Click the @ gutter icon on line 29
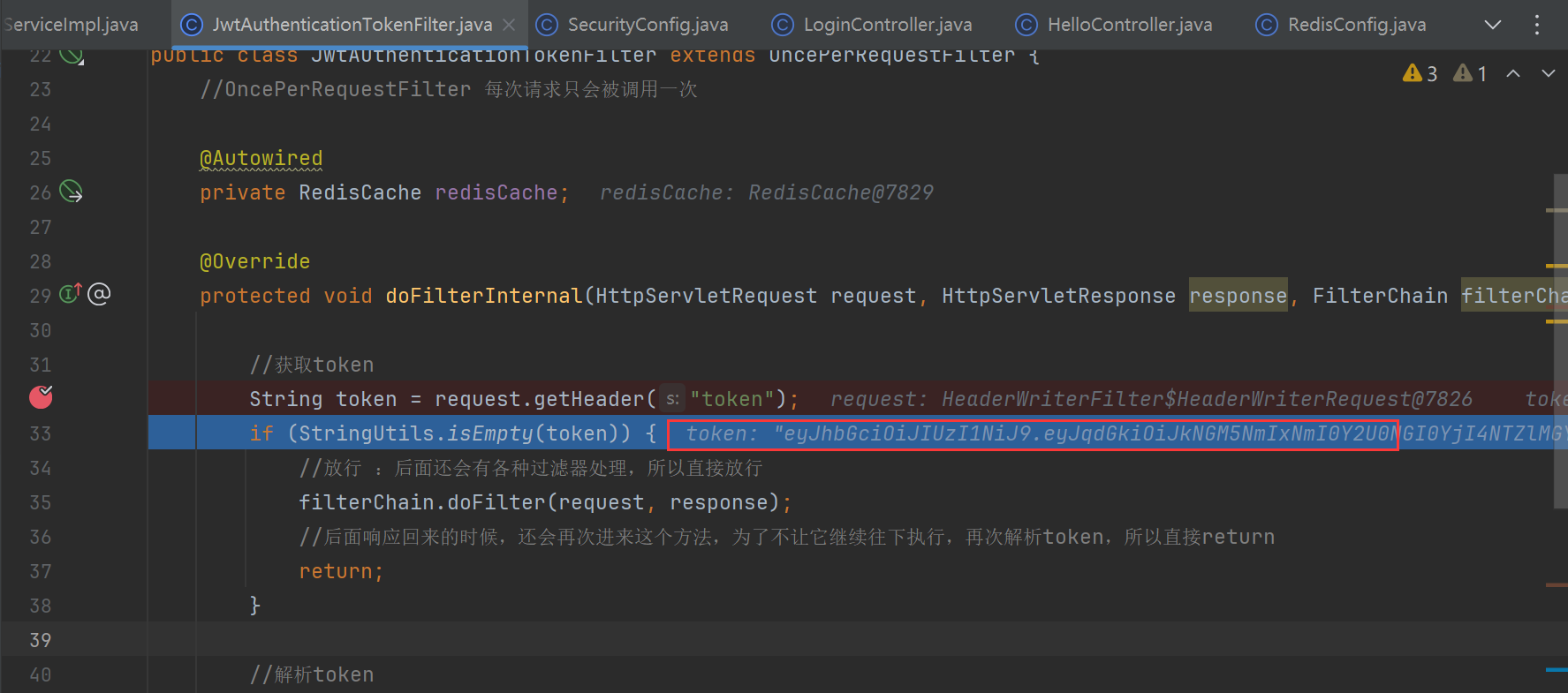This screenshot has width=1568, height=693. (x=99, y=294)
